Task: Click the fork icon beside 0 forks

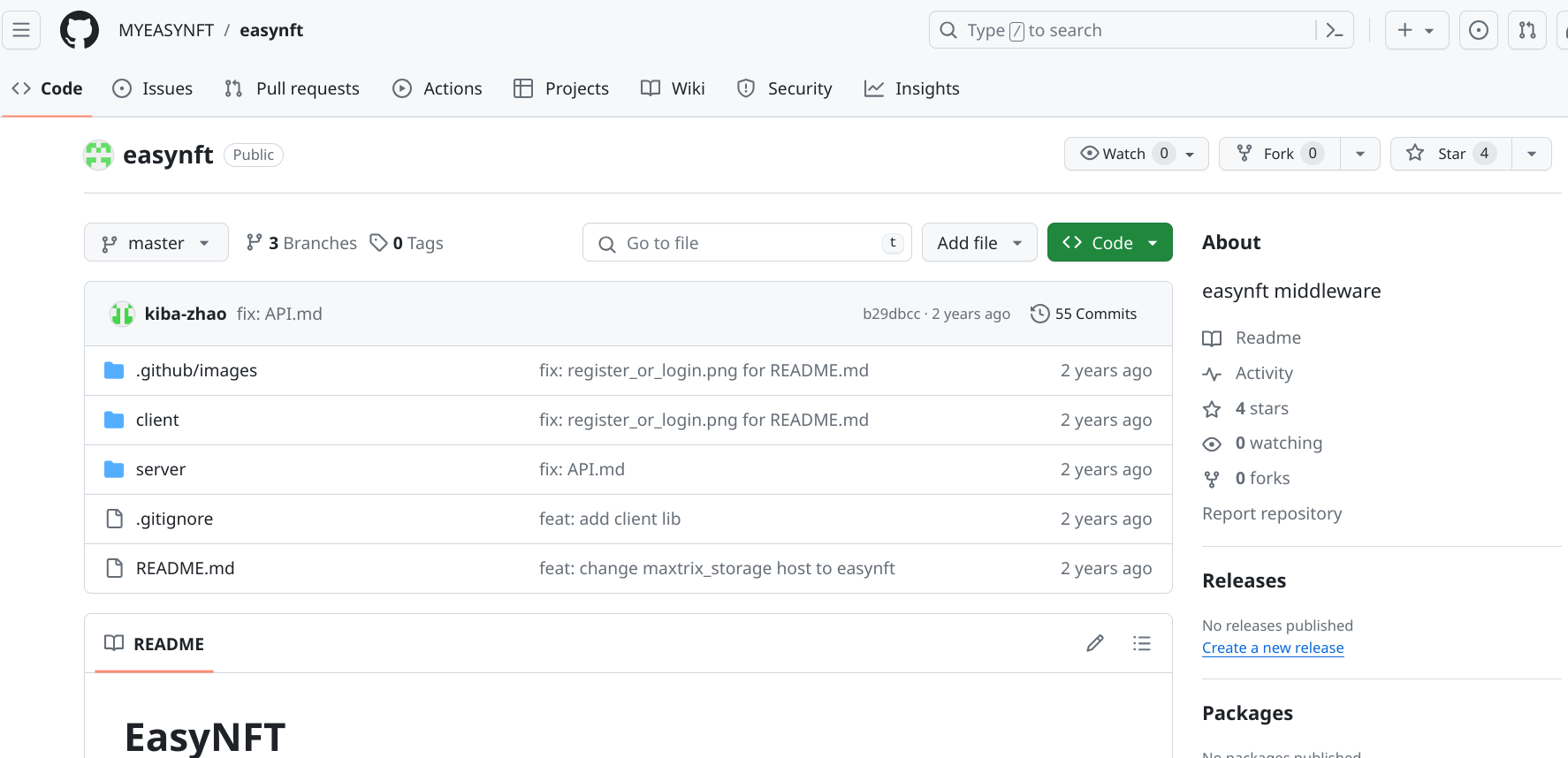Action: (1212, 479)
